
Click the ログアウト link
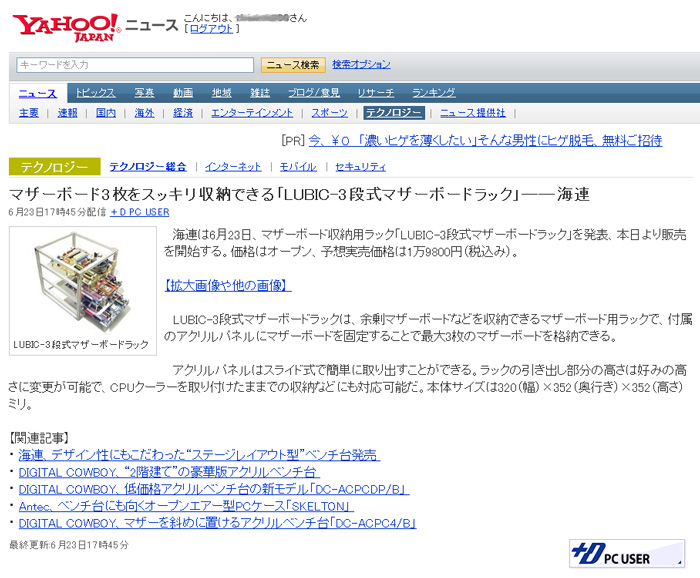211,29
